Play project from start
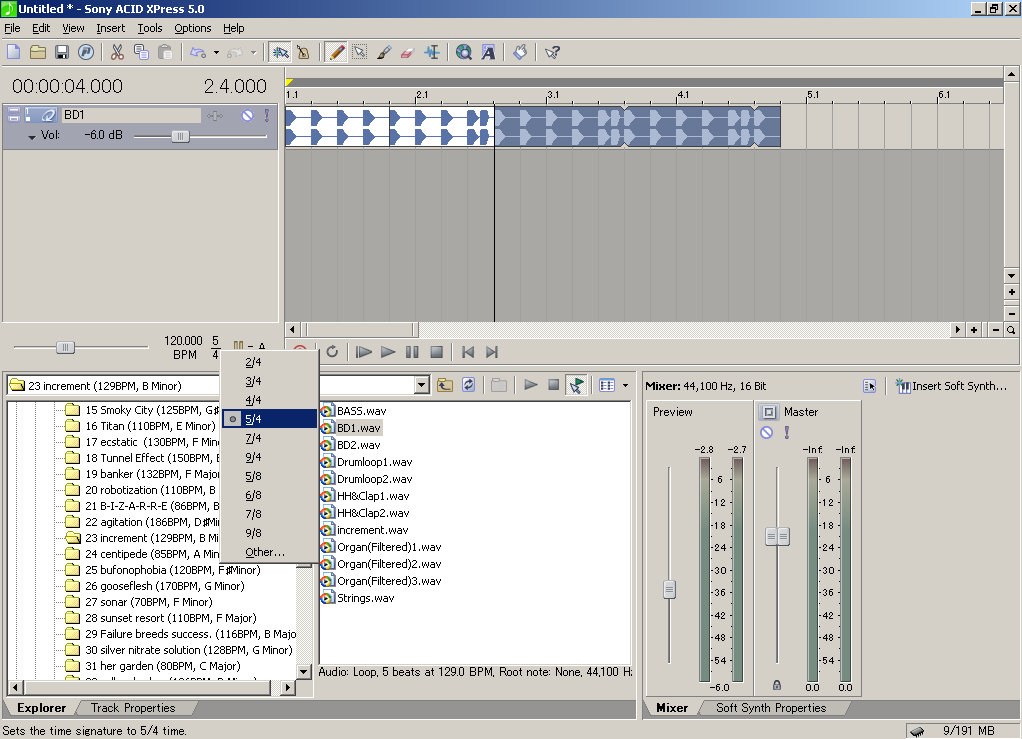The height and width of the screenshot is (739, 1022). [364, 352]
